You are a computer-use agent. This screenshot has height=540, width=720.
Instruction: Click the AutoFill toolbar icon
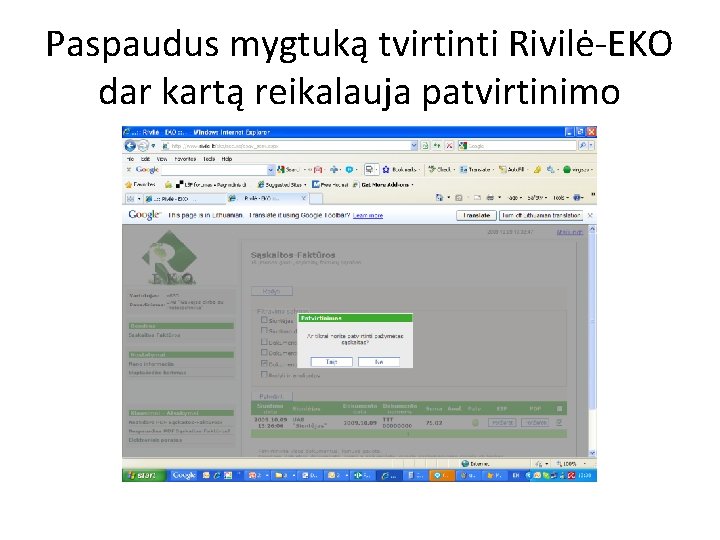(512, 169)
